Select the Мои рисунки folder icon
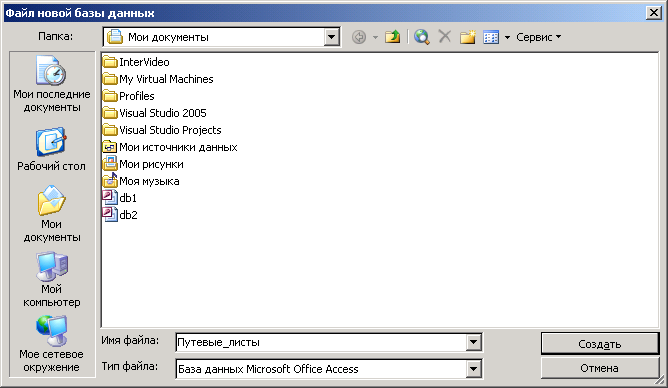The image size is (668, 388). pyautogui.click(x=110, y=164)
